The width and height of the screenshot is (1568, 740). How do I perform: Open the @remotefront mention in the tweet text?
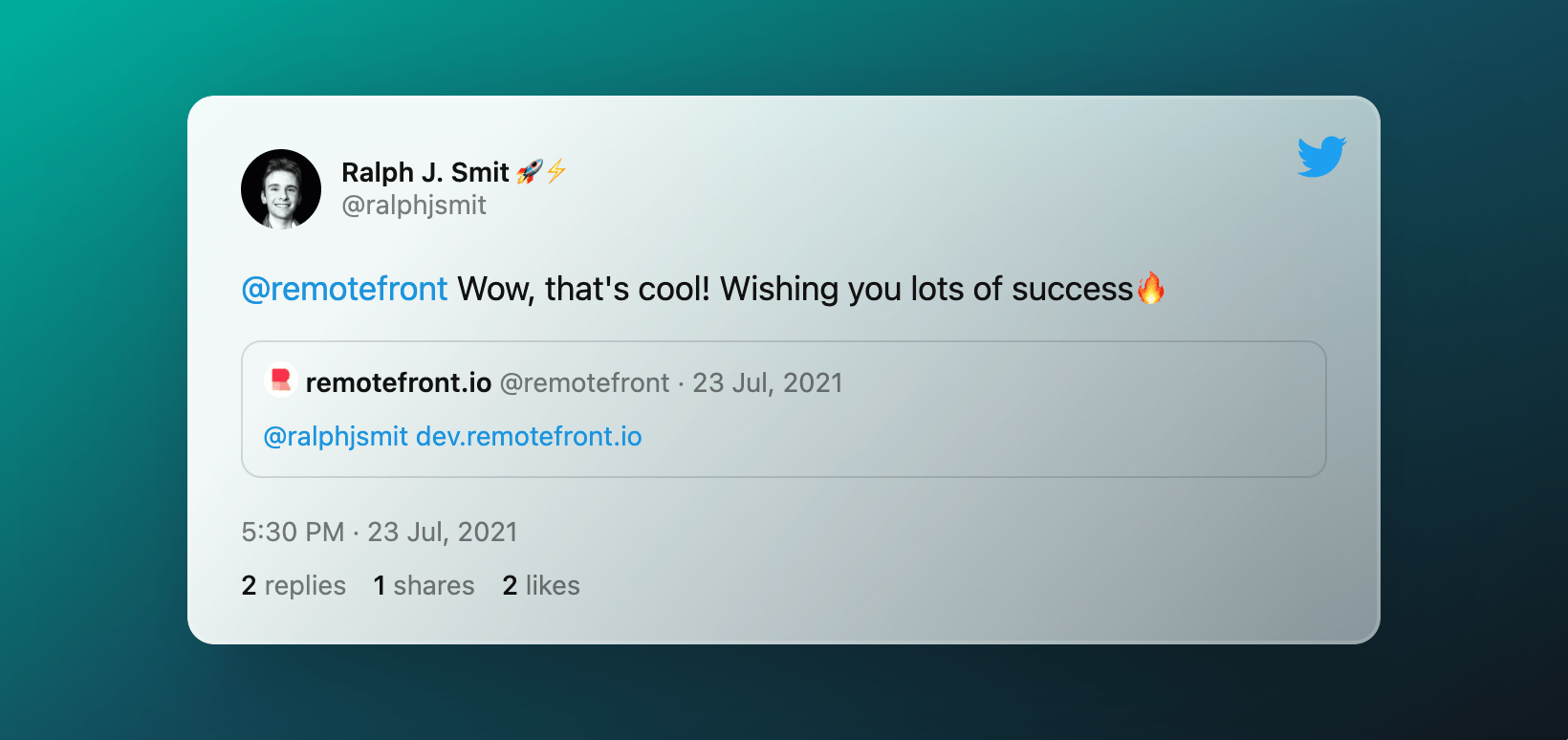344,289
